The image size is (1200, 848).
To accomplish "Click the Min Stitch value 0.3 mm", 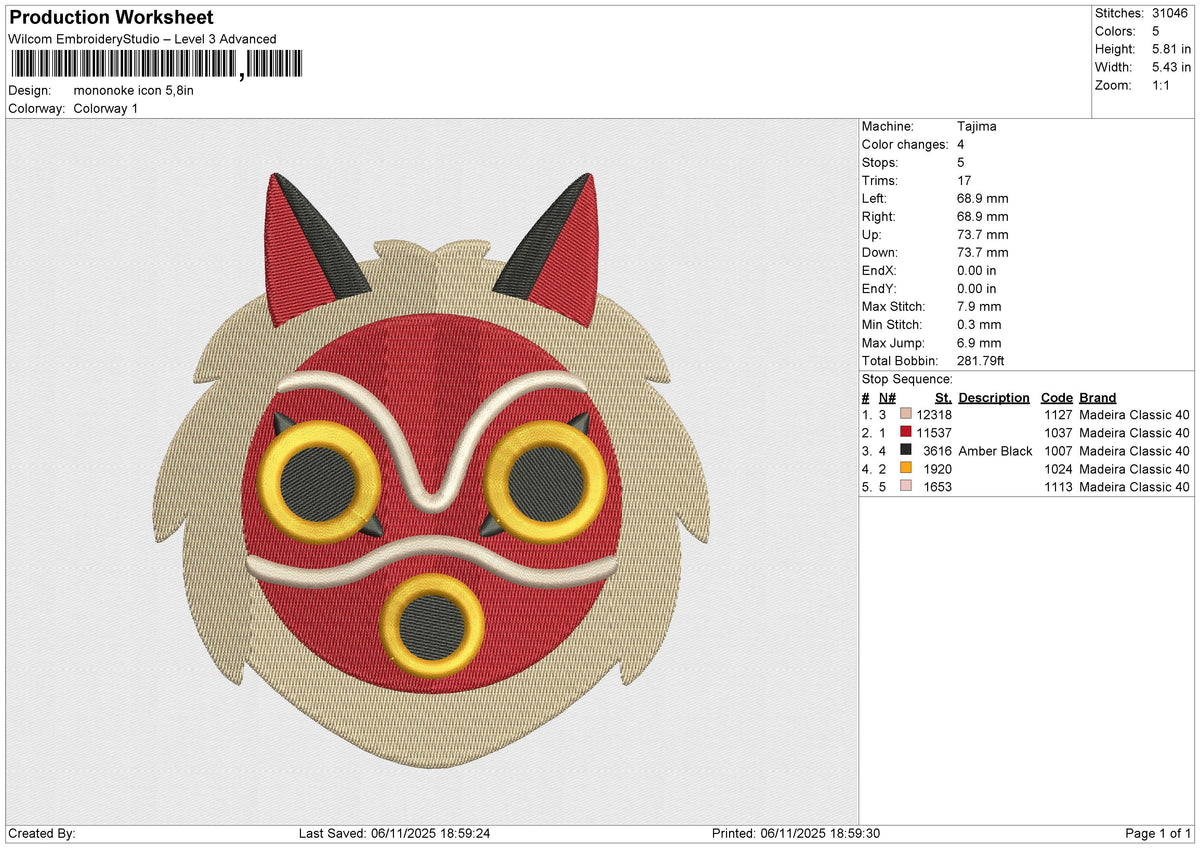I will coord(979,324).
